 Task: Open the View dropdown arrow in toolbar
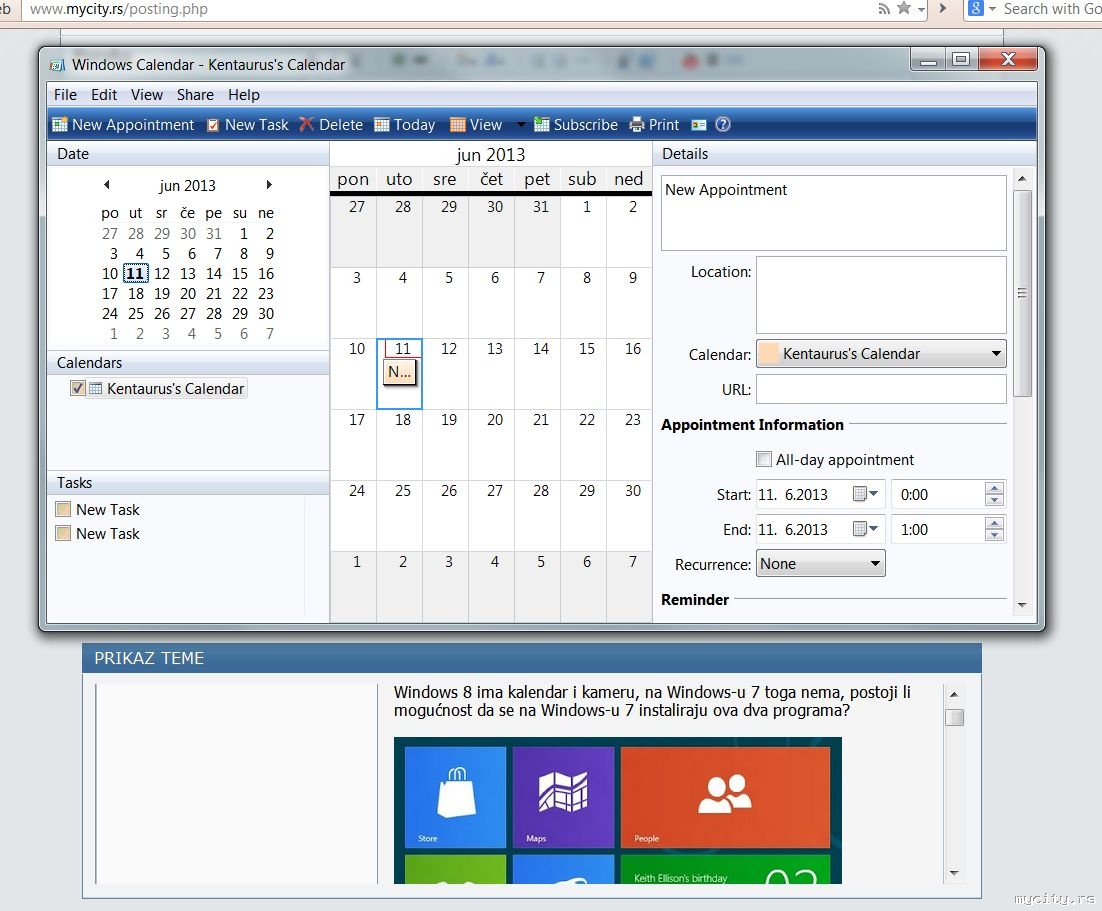point(521,124)
